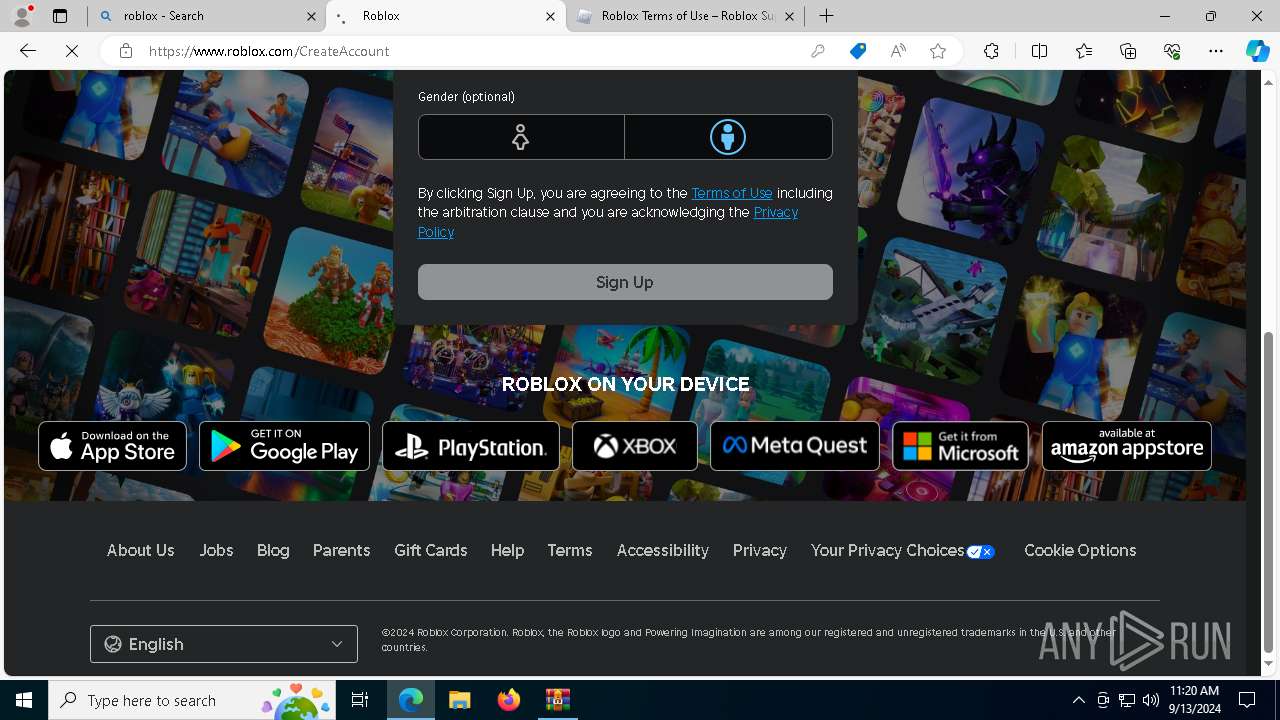Open Edge Settings and more menu
Screen dimensions: 1280x720
tap(1216, 51)
